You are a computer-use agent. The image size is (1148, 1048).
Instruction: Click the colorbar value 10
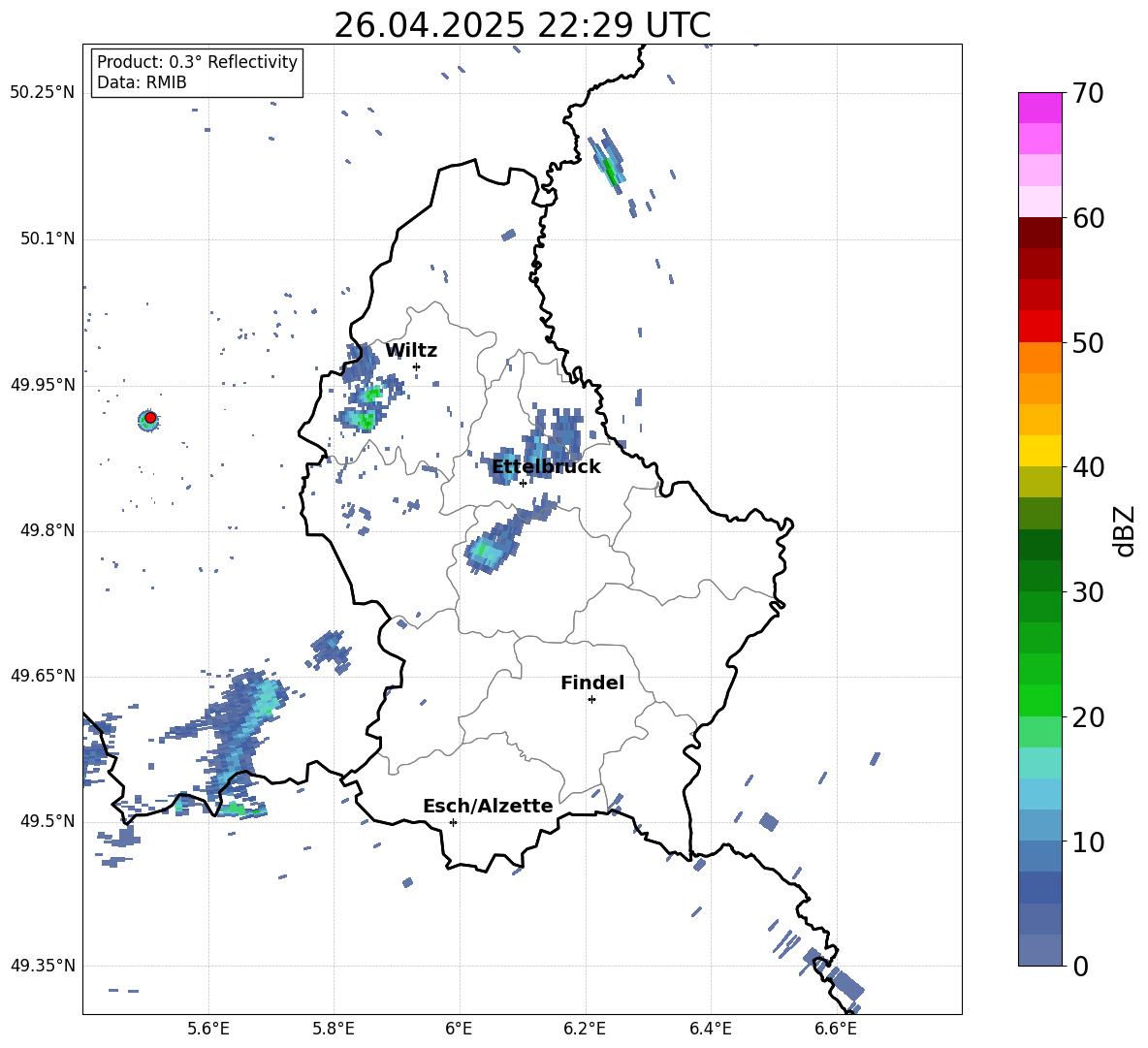[1088, 842]
